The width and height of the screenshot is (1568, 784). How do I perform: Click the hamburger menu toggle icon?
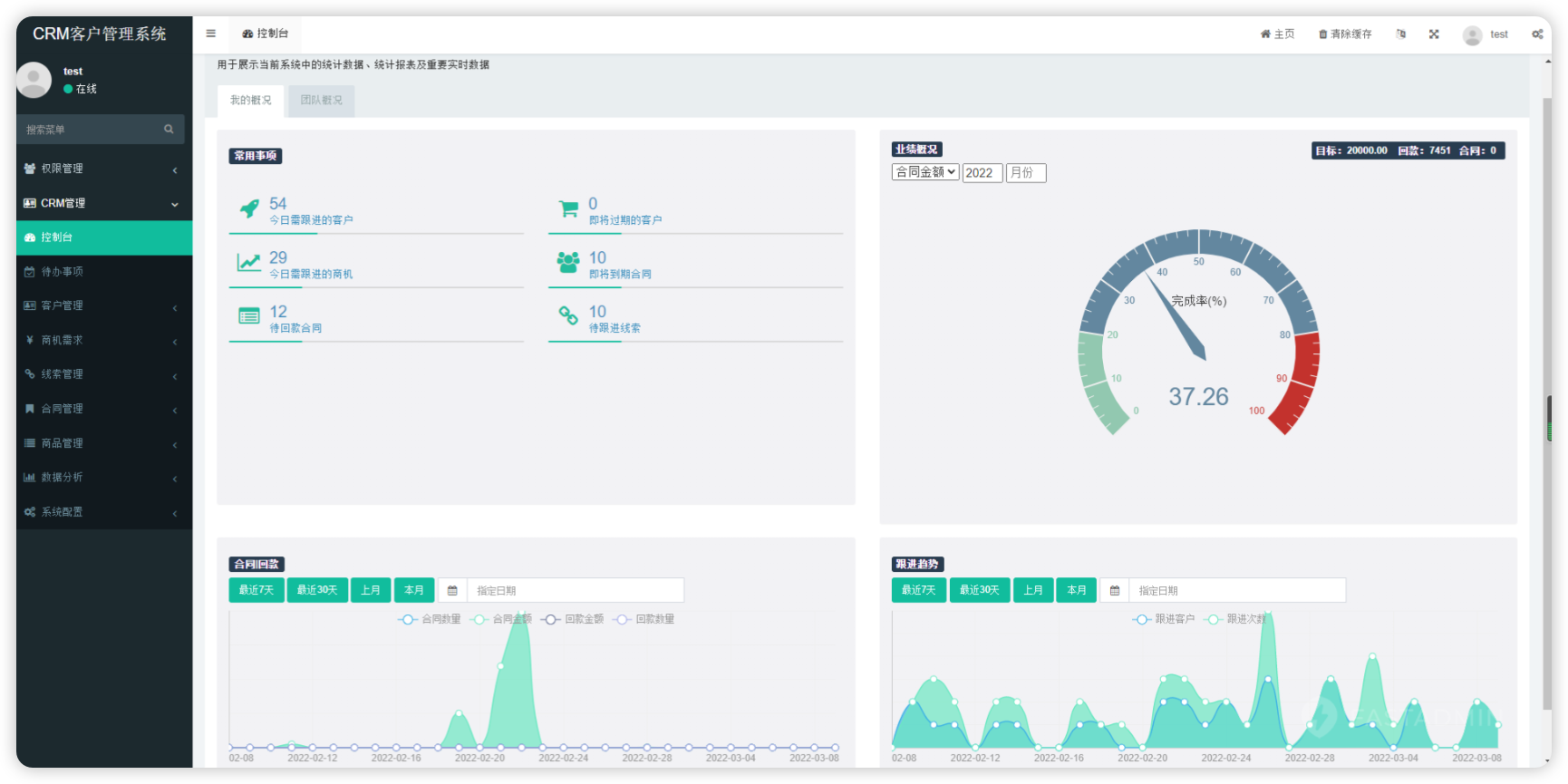coord(210,34)
